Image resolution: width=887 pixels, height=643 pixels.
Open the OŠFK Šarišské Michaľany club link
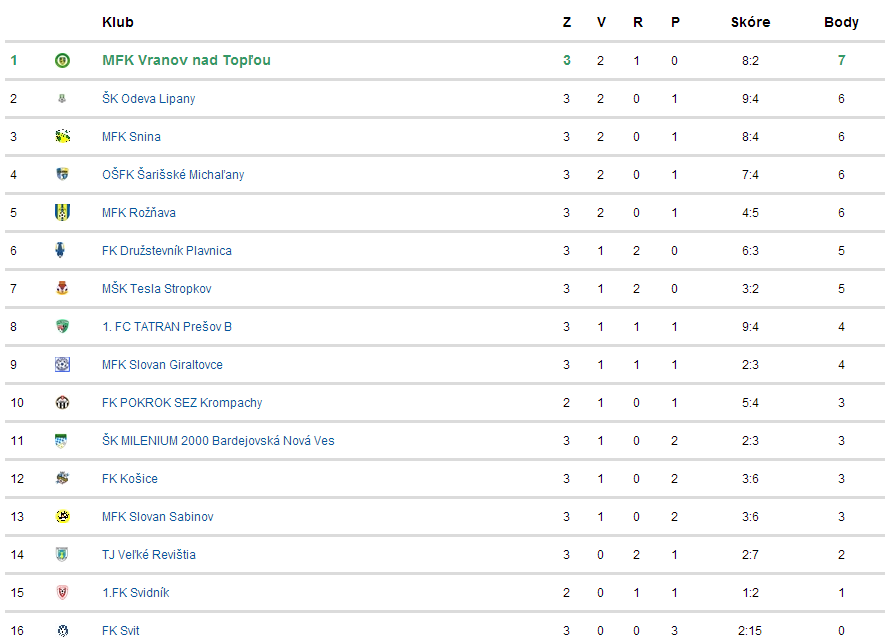[x=172, y=175]
